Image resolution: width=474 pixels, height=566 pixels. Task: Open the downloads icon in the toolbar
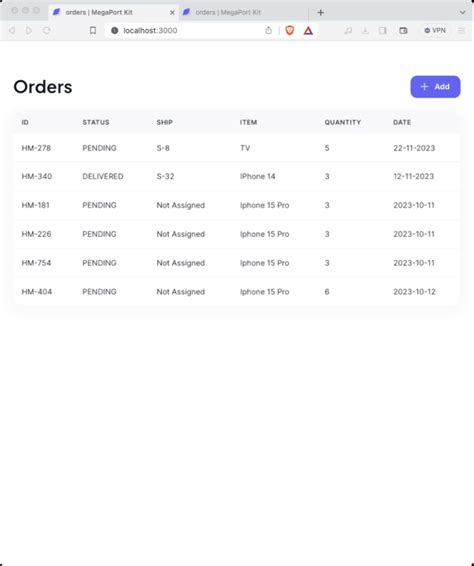[x=365, y=31]
